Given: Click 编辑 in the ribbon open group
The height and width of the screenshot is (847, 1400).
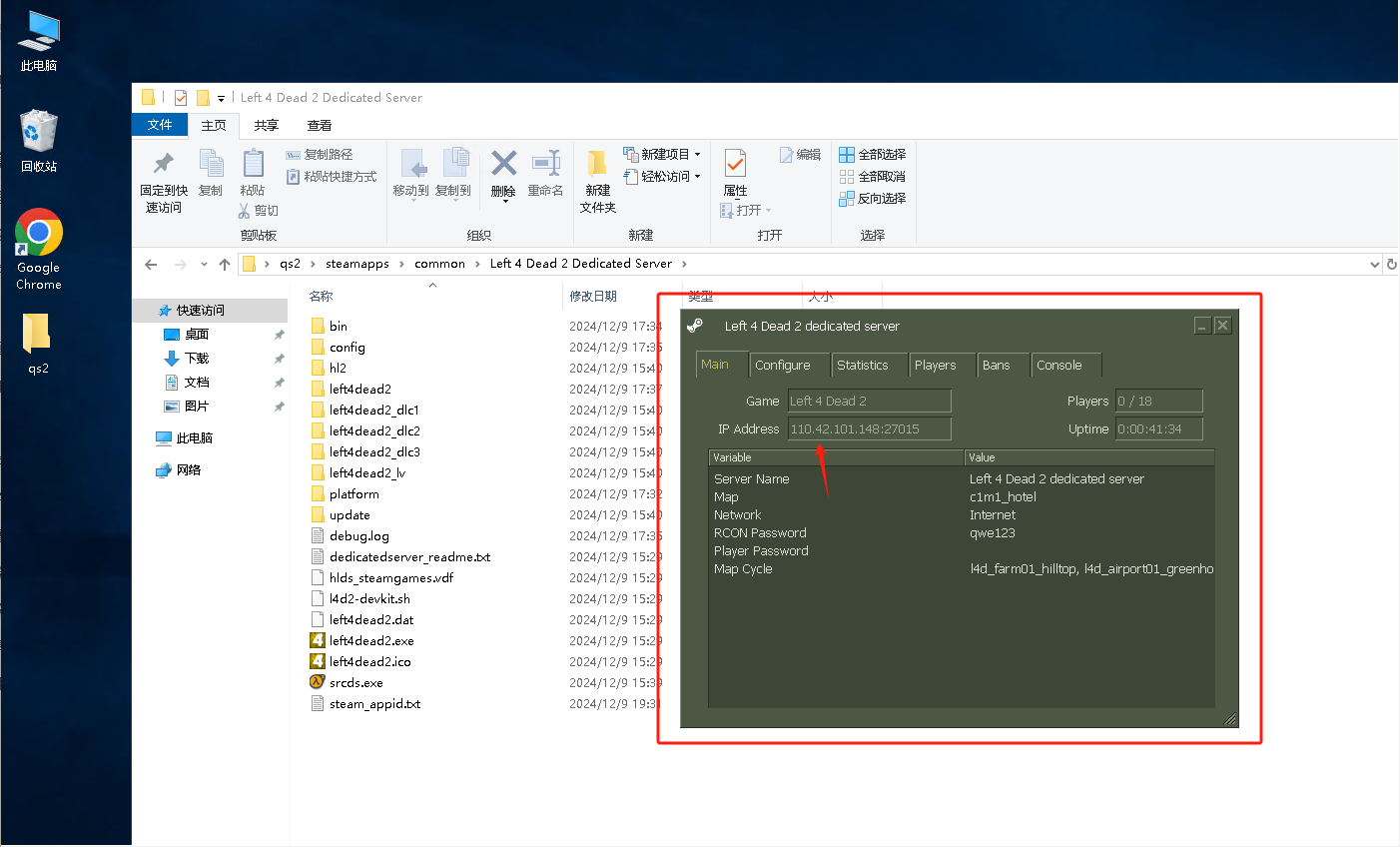Looking at the screenshot, I should click(801, 155).
